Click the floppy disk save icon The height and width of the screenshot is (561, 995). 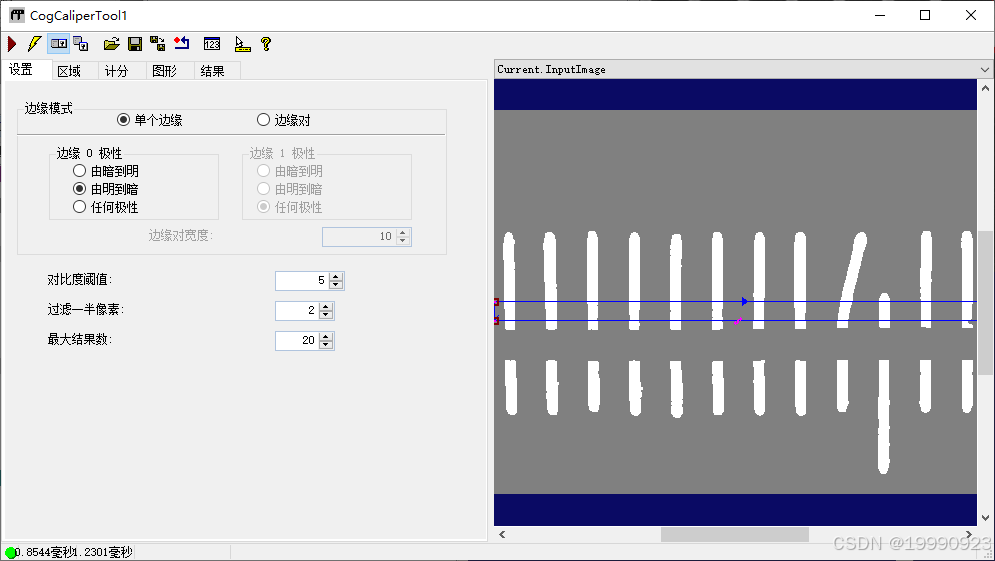point(135,44)
